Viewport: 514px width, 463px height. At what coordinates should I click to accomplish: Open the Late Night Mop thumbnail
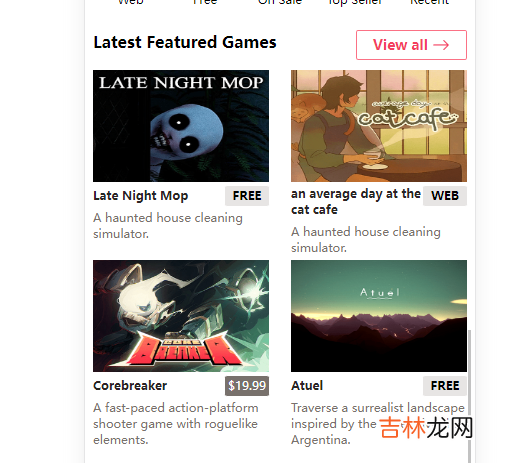coord(181,126)
